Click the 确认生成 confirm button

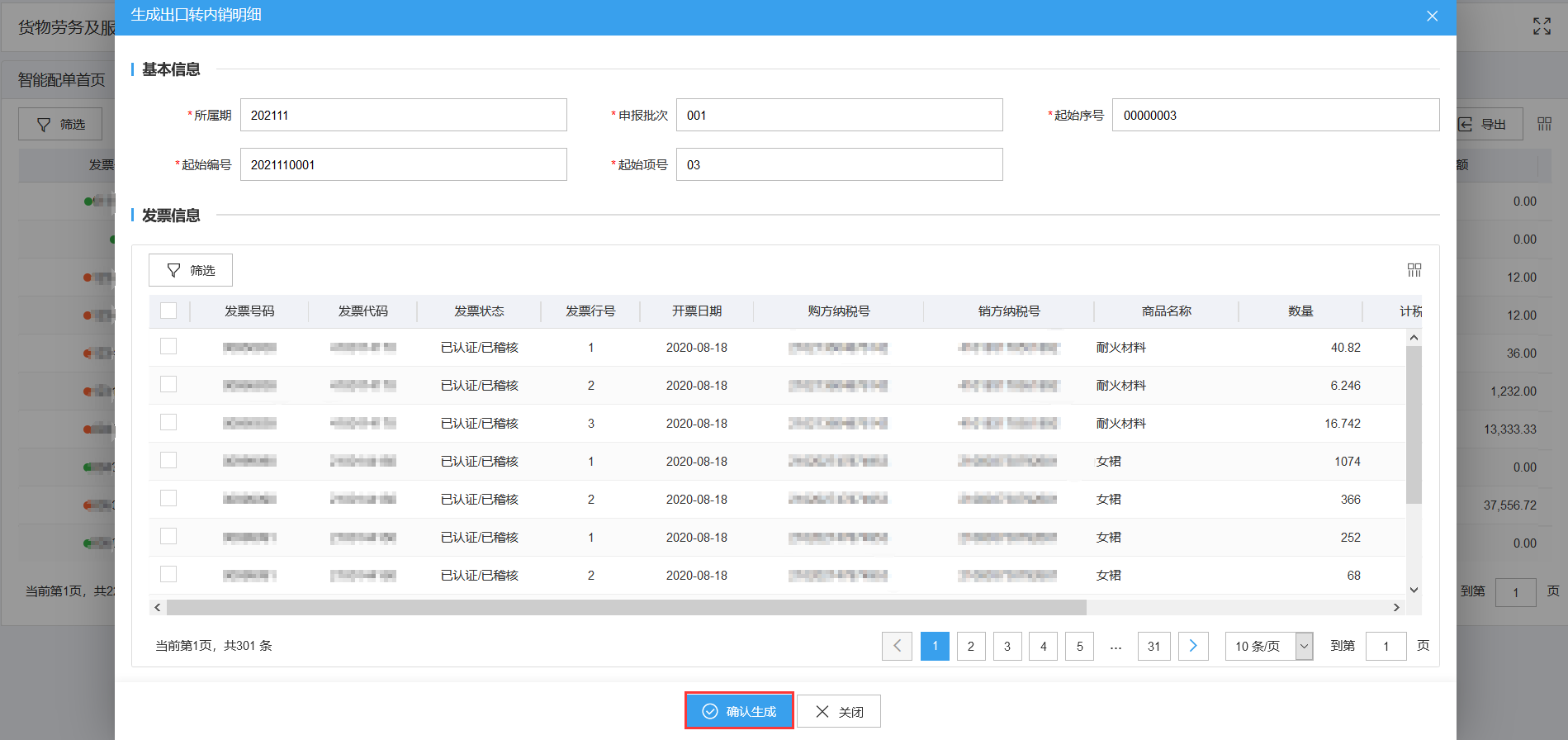click(739, 711)
